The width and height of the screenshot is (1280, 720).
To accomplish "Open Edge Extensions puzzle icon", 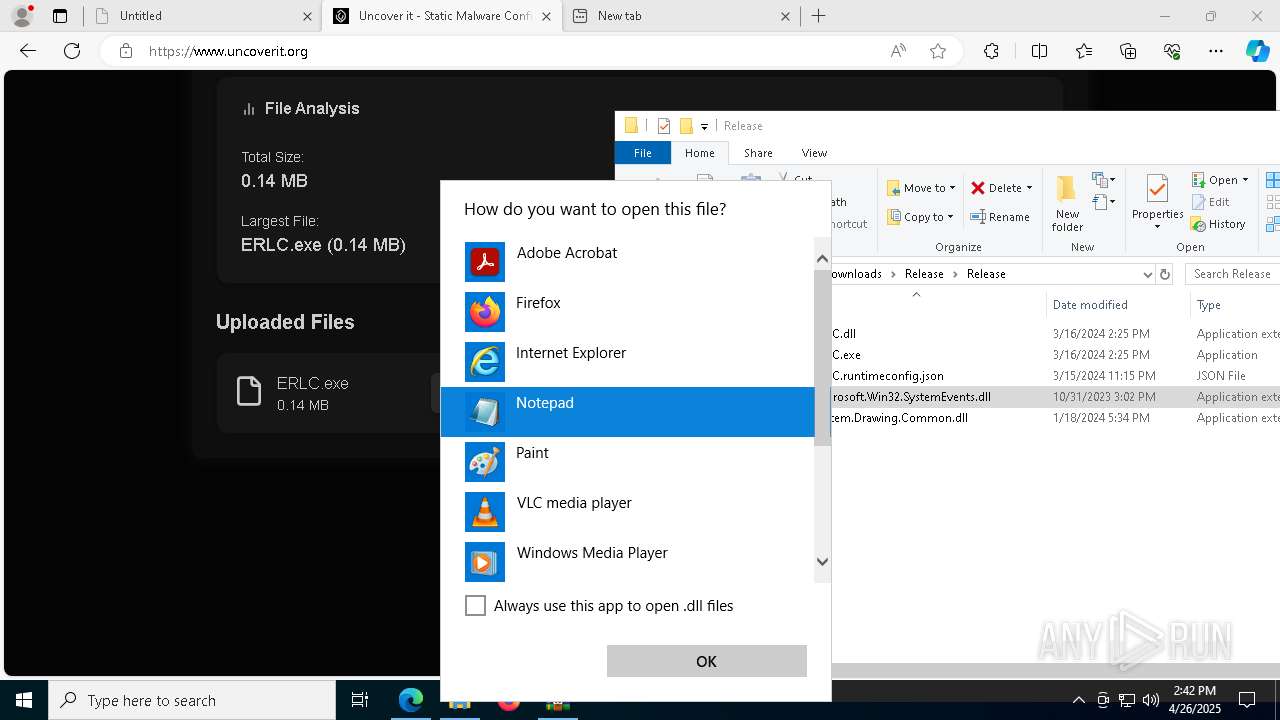I will tap(991, 51).
